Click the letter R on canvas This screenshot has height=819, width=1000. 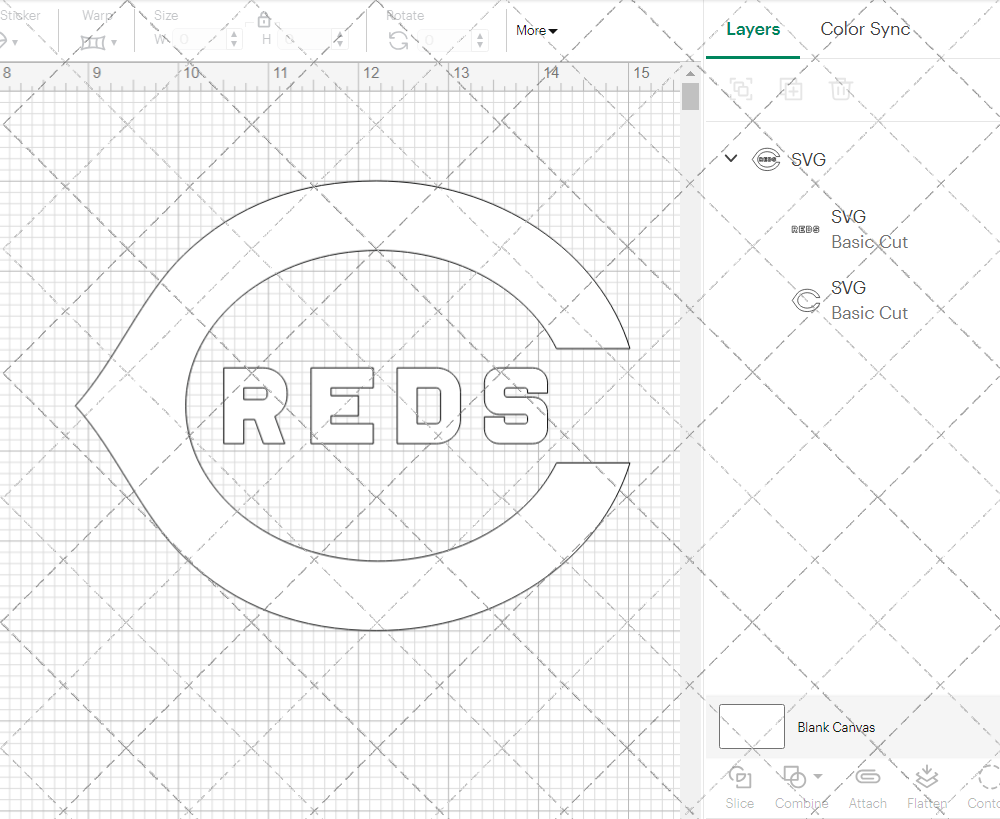[x=254, y=406]
